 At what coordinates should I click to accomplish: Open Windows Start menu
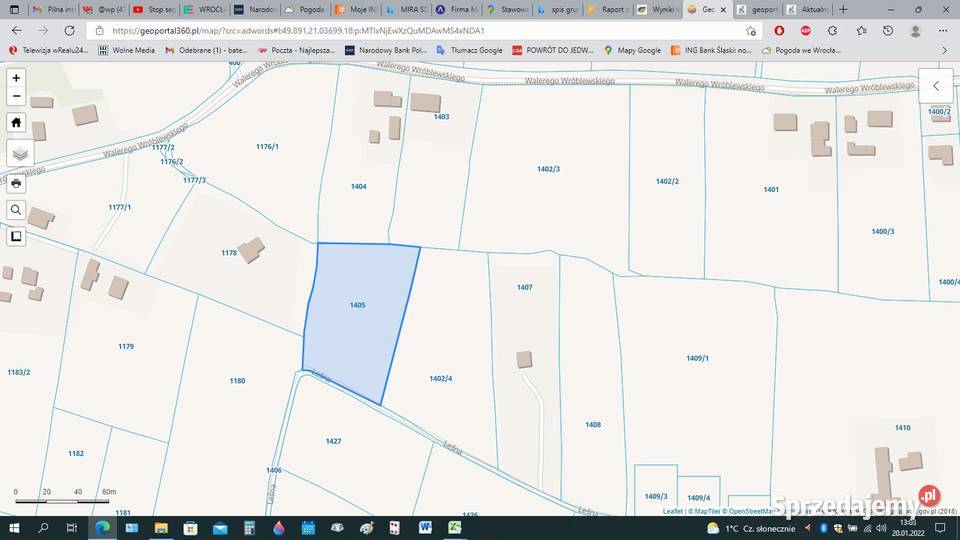click(14, 527)
